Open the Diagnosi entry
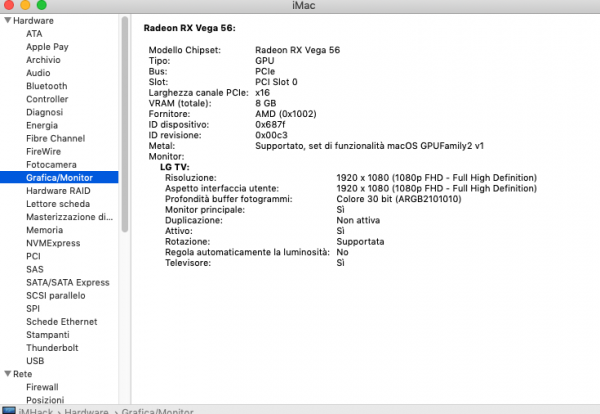Viewport: 600px width, 414px height. pyautogui.click(x=44, y=112)
